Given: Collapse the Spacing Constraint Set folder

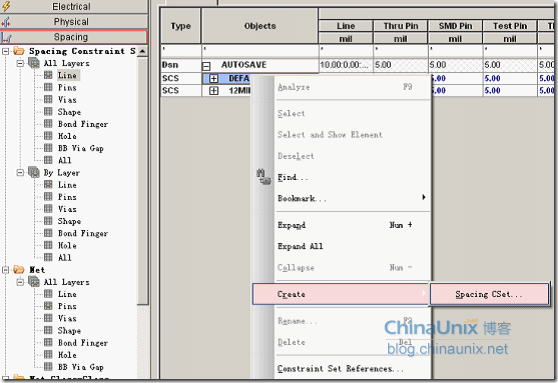Looking at the screenshot, I should 5,51.
